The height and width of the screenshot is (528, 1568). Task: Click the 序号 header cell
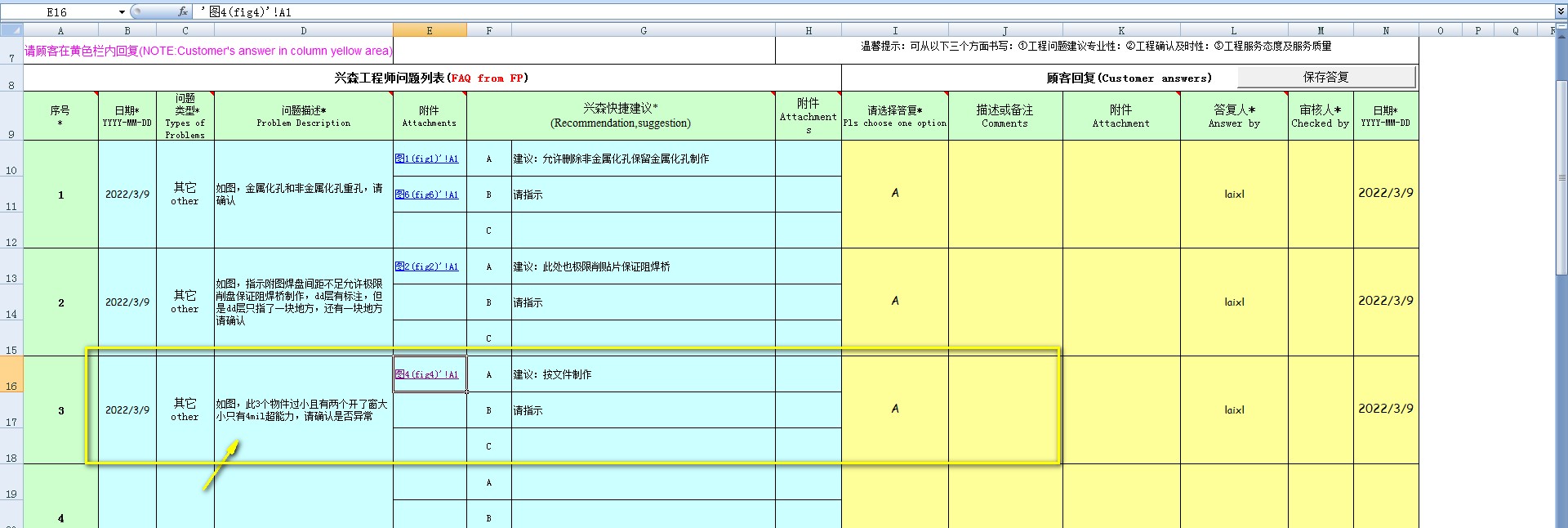pos(60,116)
